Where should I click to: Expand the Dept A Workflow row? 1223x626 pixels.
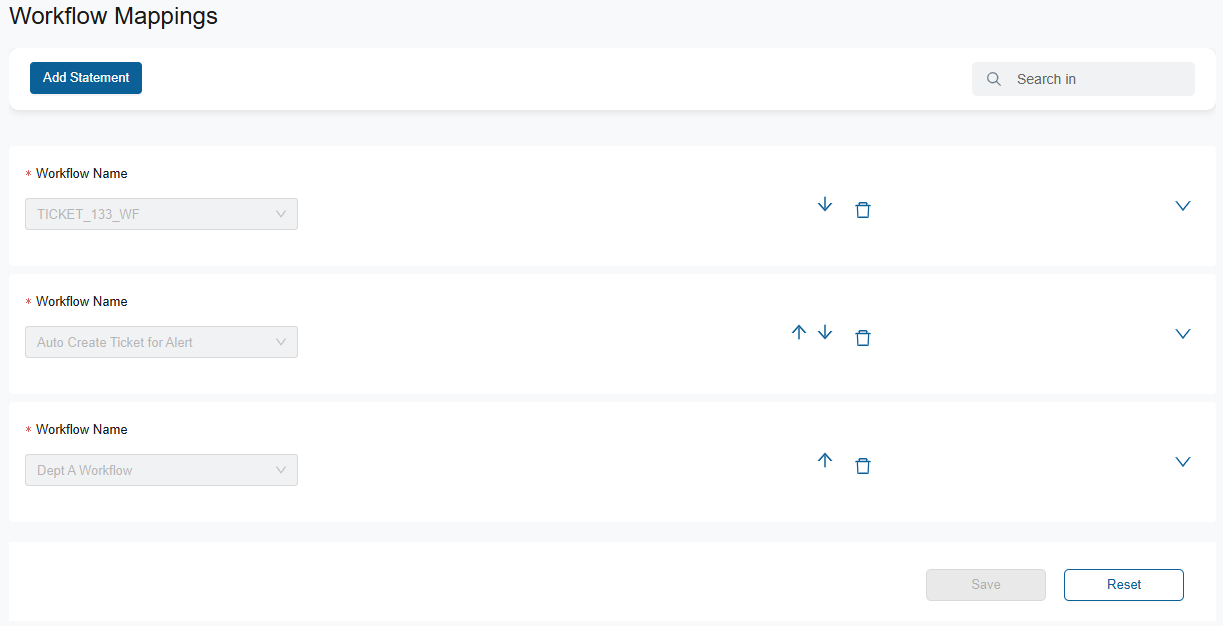(x=1183, y=462)
